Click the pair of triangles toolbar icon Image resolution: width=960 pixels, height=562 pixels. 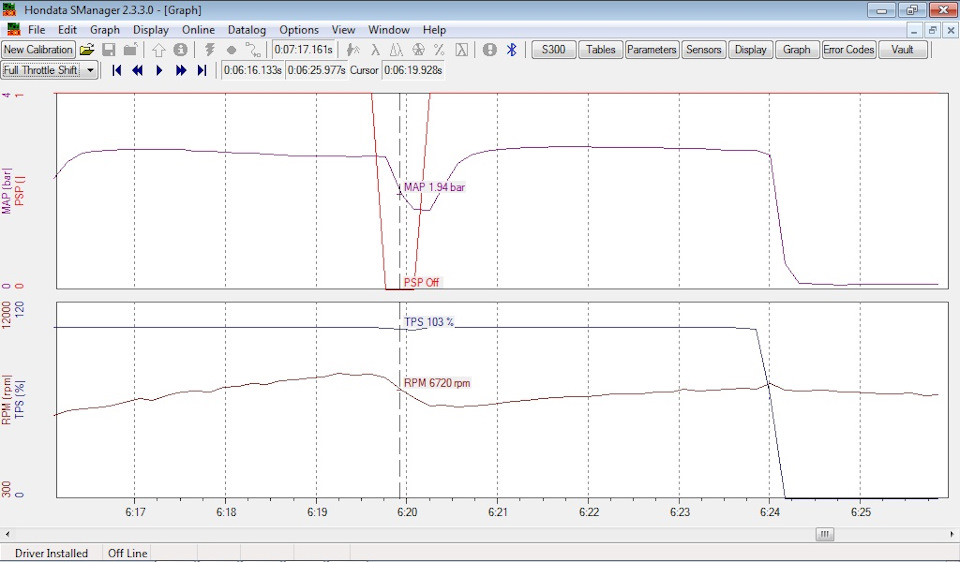396,50
